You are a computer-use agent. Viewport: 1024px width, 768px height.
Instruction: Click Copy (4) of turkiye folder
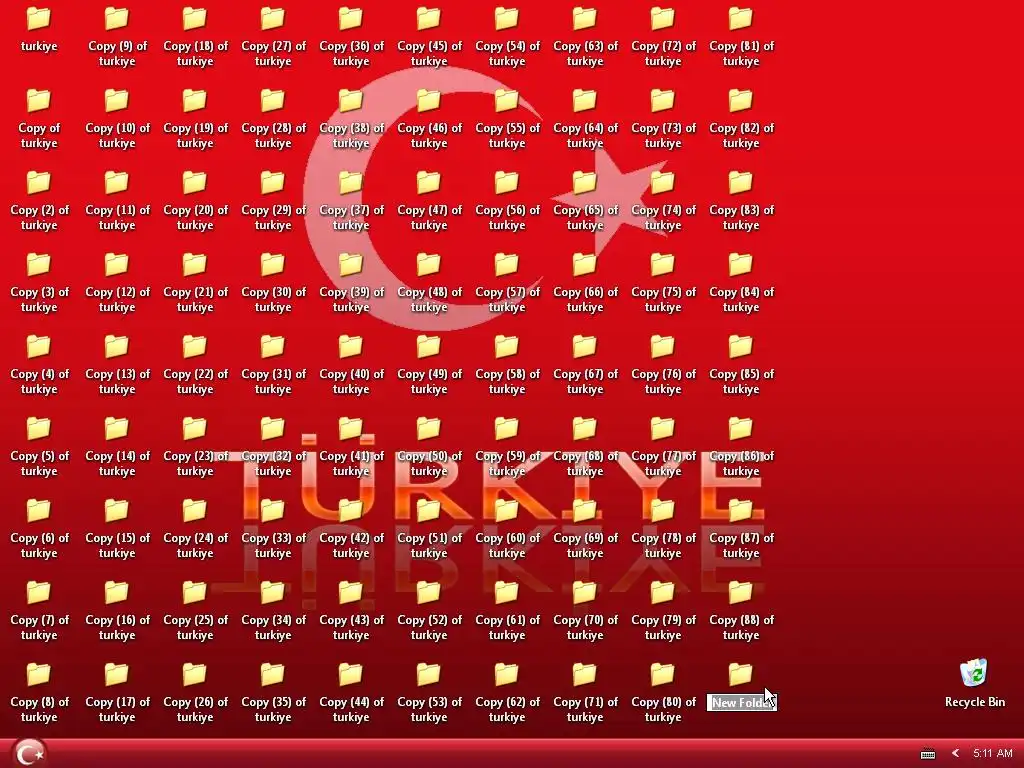(x=39, y=346)
